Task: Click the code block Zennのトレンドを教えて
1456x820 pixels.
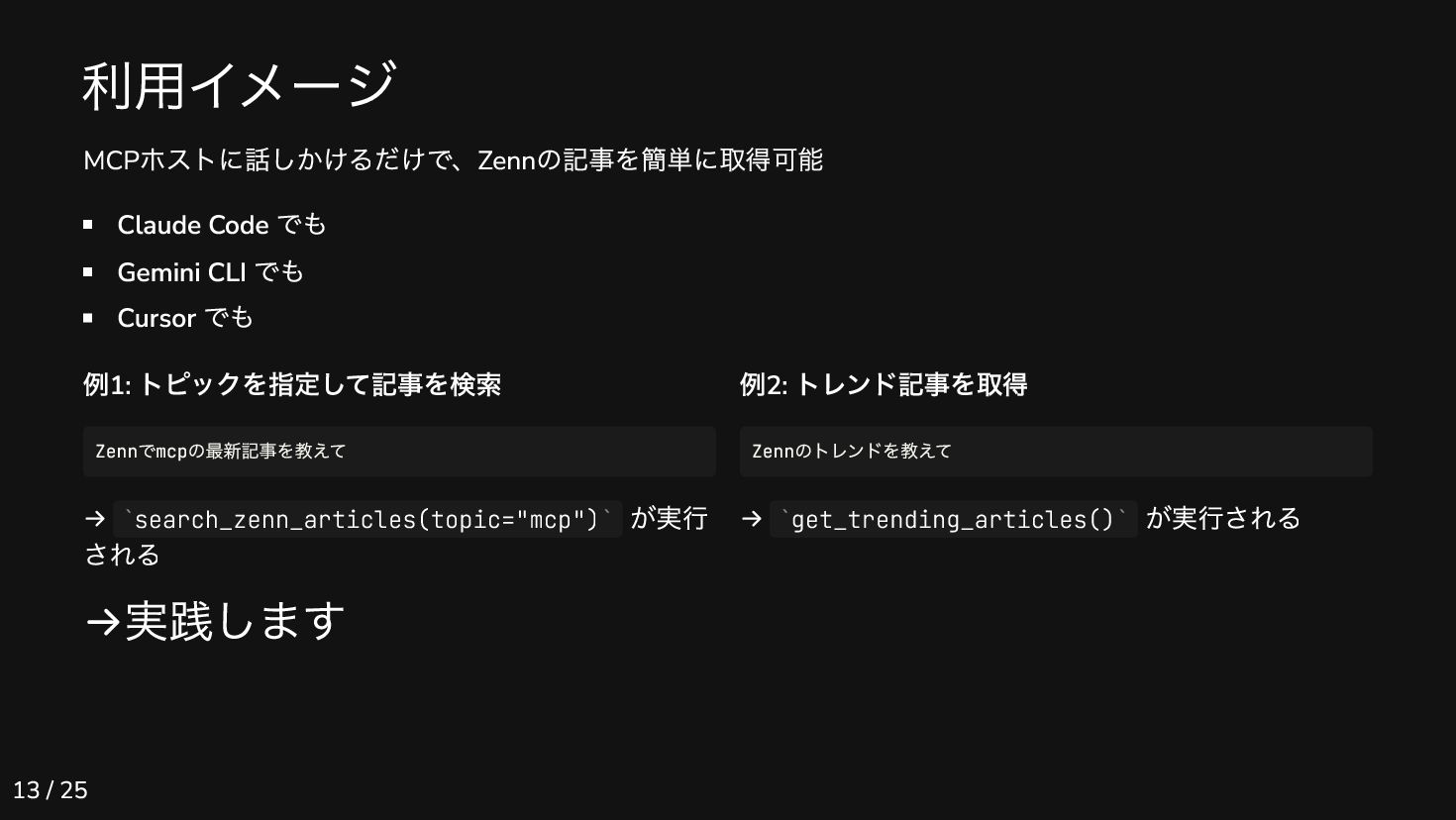Action: (1056, 452)
